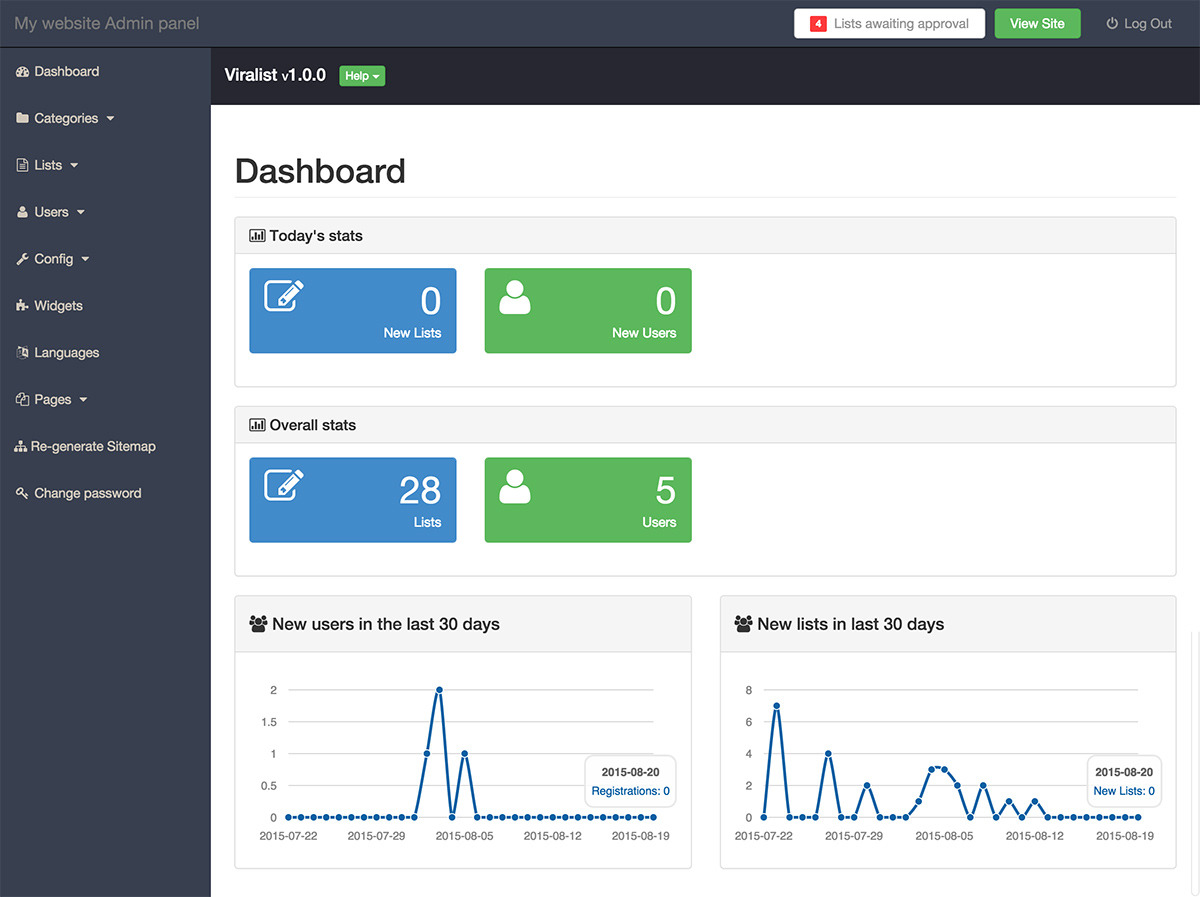Click the person icon on New Users card
Viewport: 1200px width, 897px height.
coord(515,297)
